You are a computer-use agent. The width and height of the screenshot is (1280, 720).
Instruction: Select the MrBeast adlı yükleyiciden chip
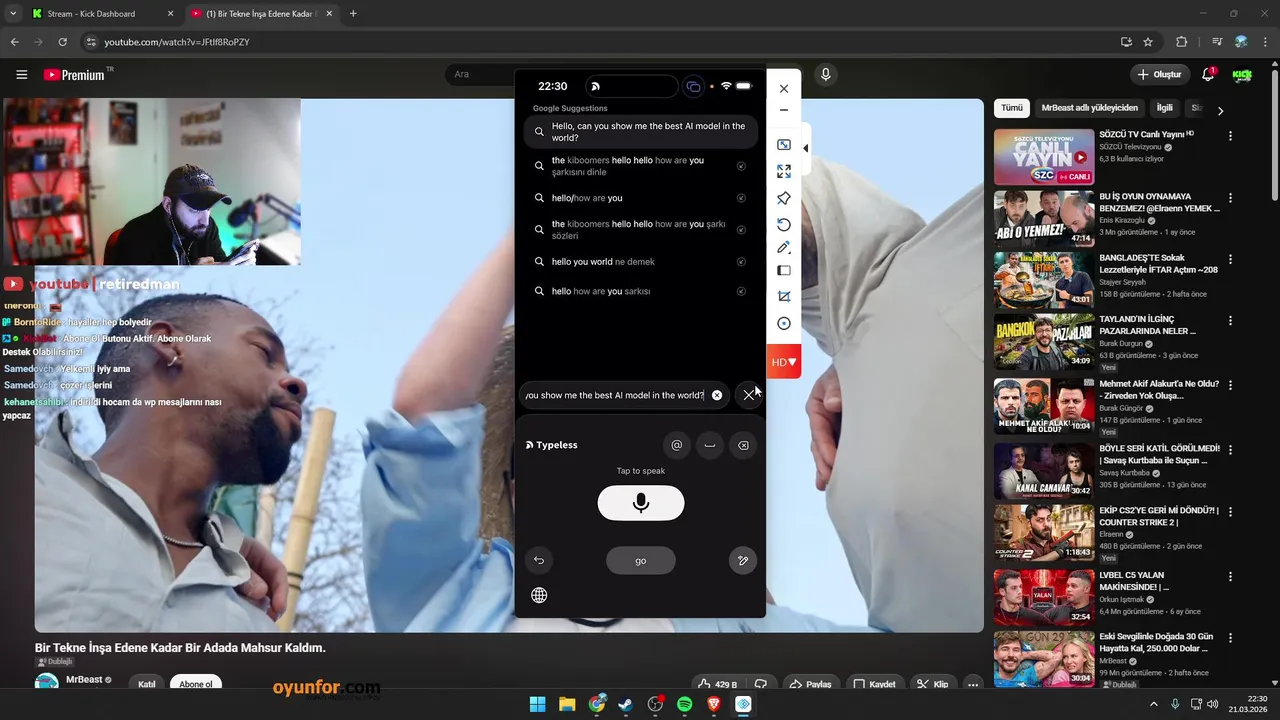[x=1089, y=108]
